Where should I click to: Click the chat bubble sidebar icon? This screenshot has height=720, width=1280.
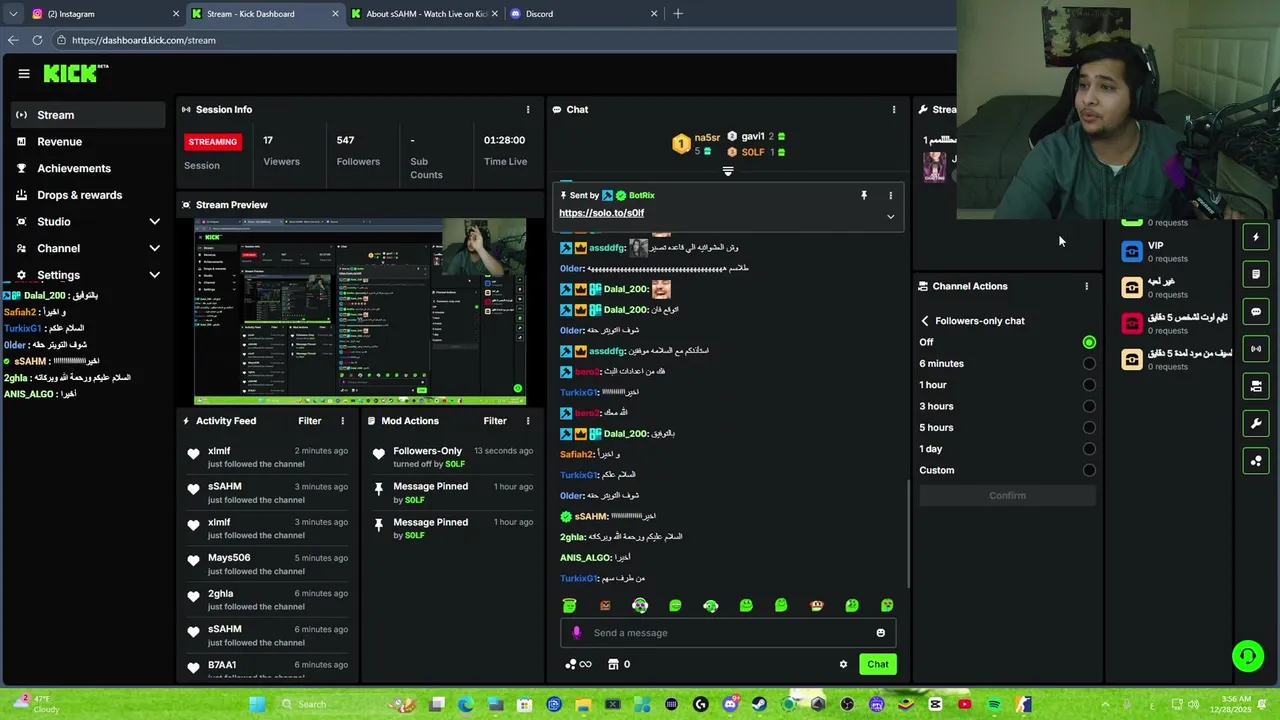1256,312
